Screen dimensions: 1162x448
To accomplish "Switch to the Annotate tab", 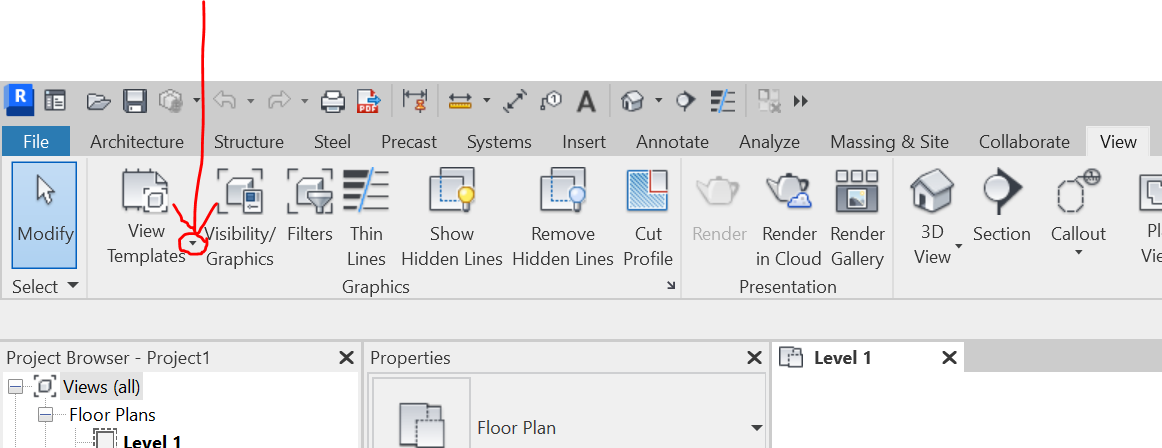I will point(672,141).
